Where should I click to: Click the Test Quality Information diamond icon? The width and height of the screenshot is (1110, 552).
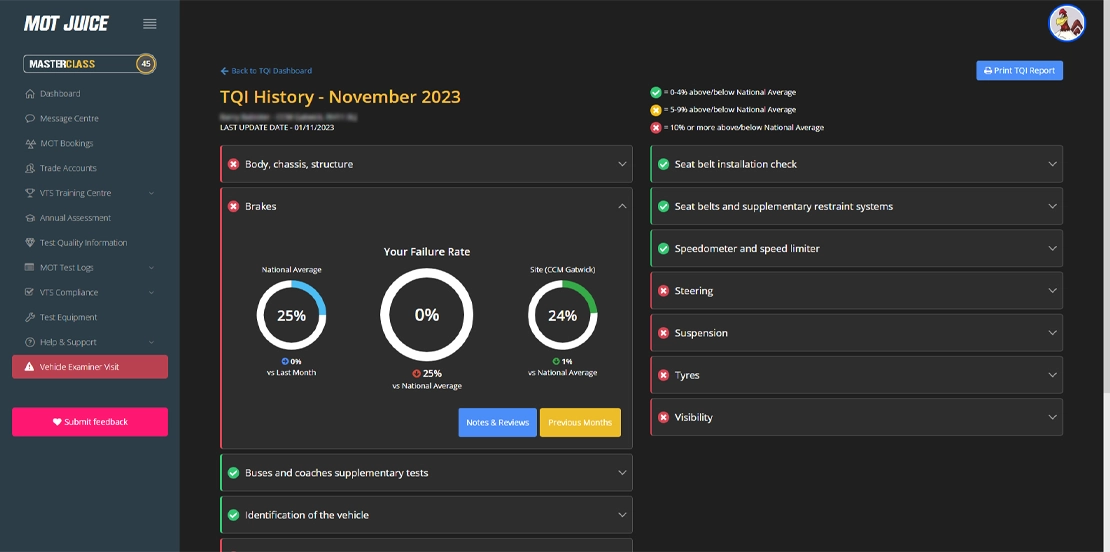point(30,243)
